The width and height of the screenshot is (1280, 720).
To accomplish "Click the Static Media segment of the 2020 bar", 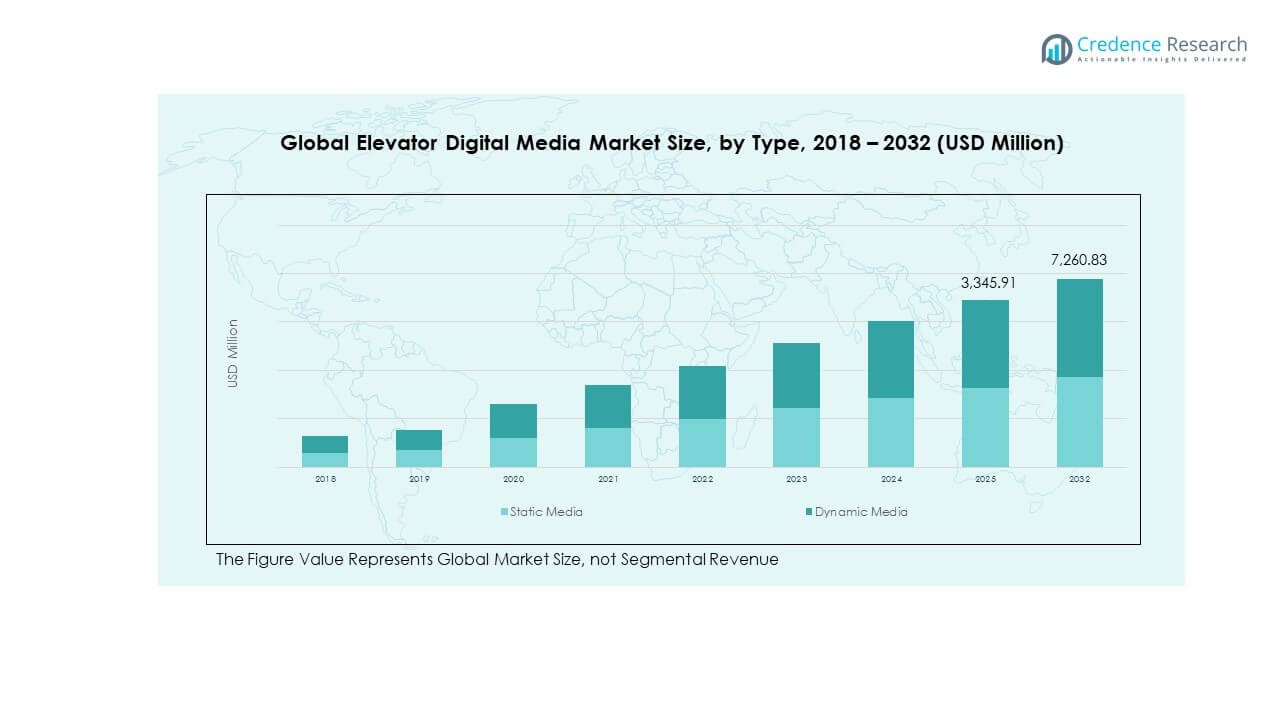I will point(513,452).
